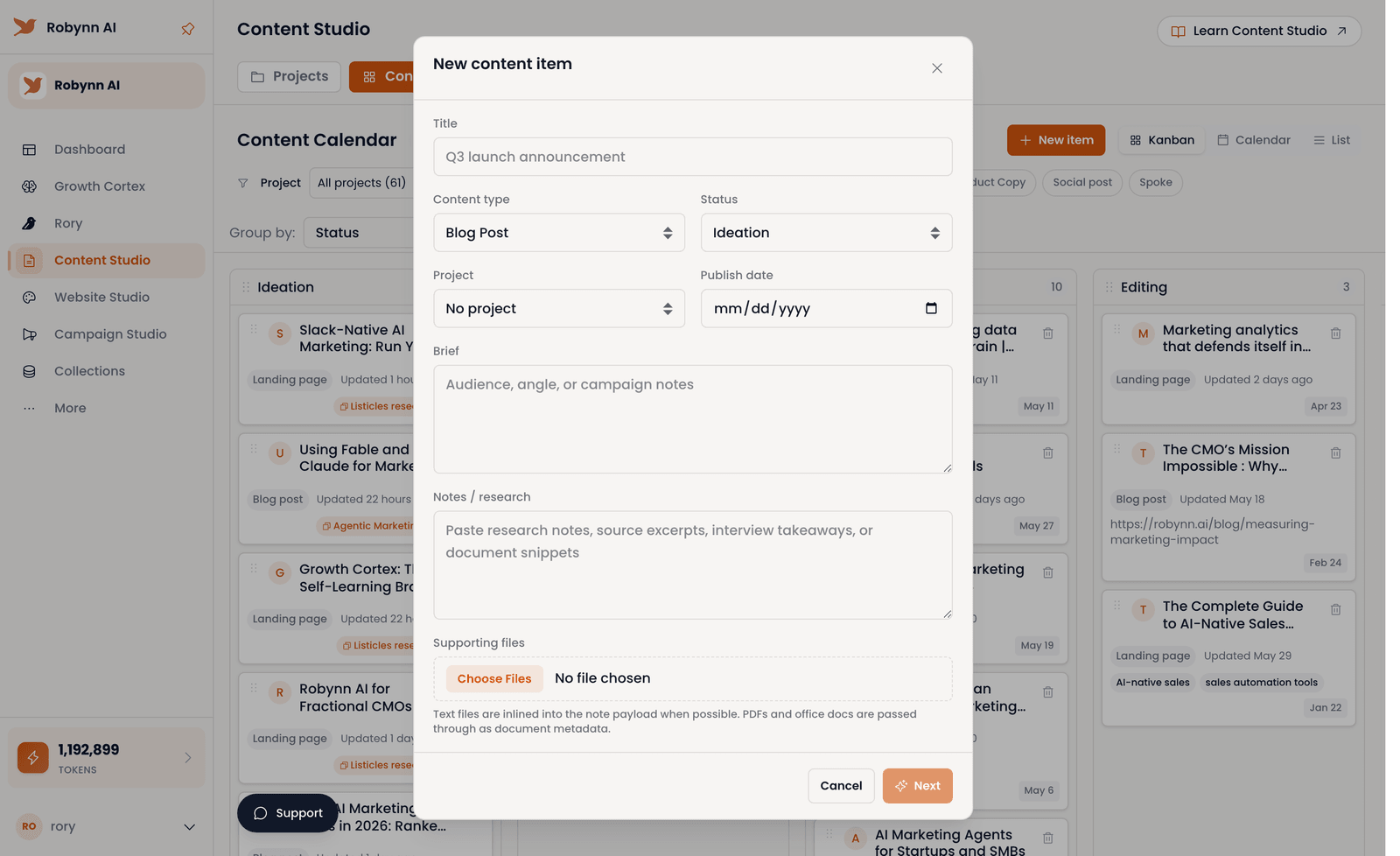1400x856 pixels.
Task: Open Website Studio in the sidebar
Action: coord(107,298)
